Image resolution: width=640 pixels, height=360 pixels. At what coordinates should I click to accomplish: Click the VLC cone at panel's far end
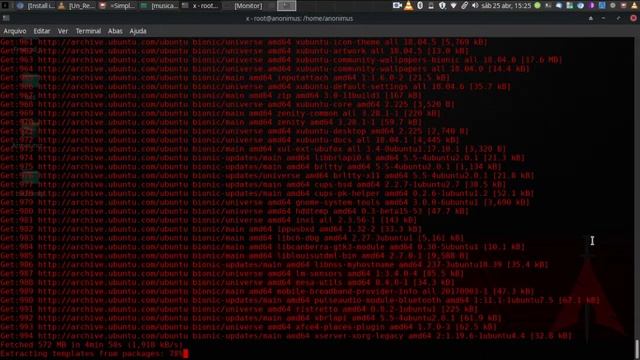click(x=635, y=5)
